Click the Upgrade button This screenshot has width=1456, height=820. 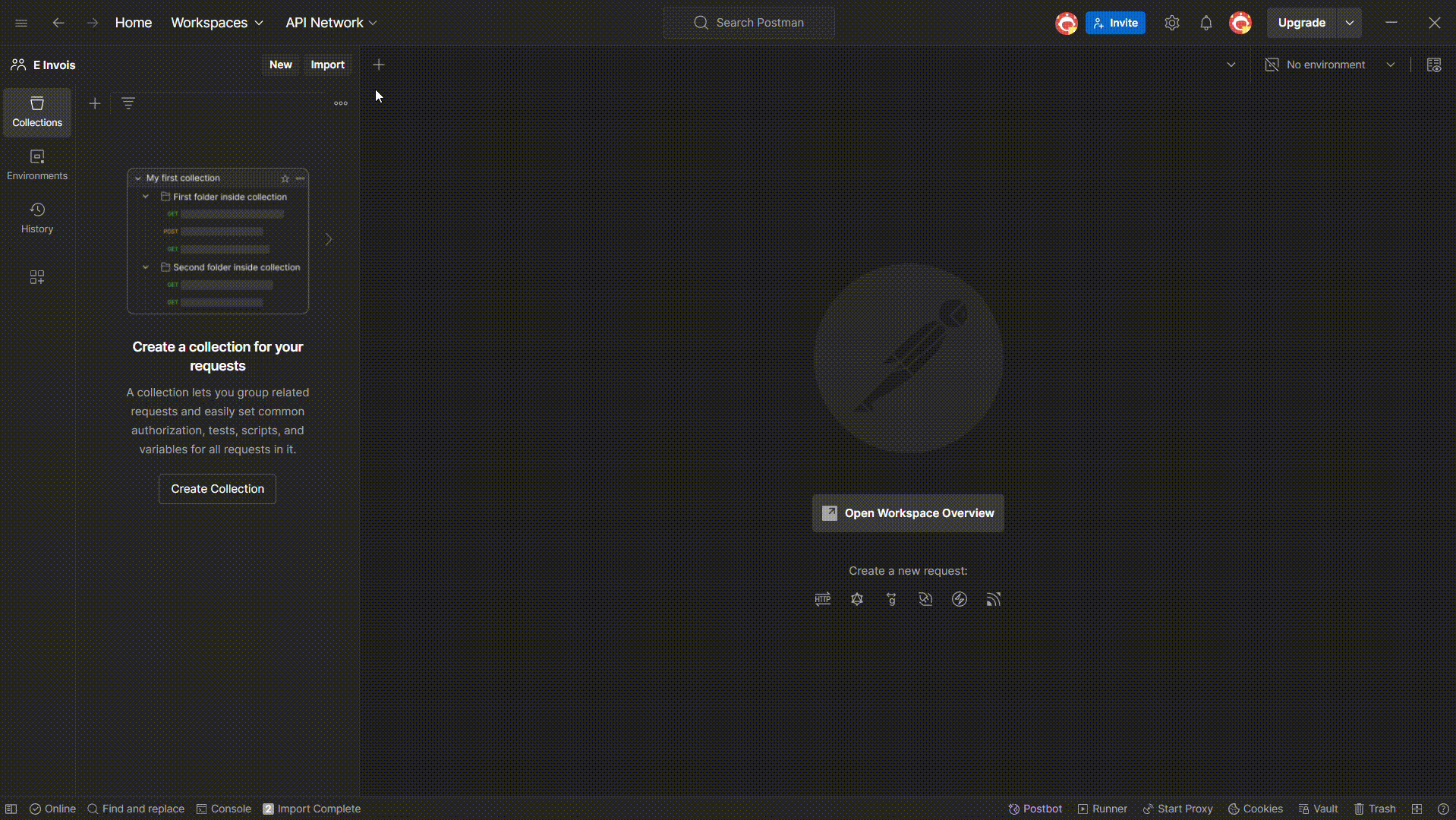pos(1302,23)
